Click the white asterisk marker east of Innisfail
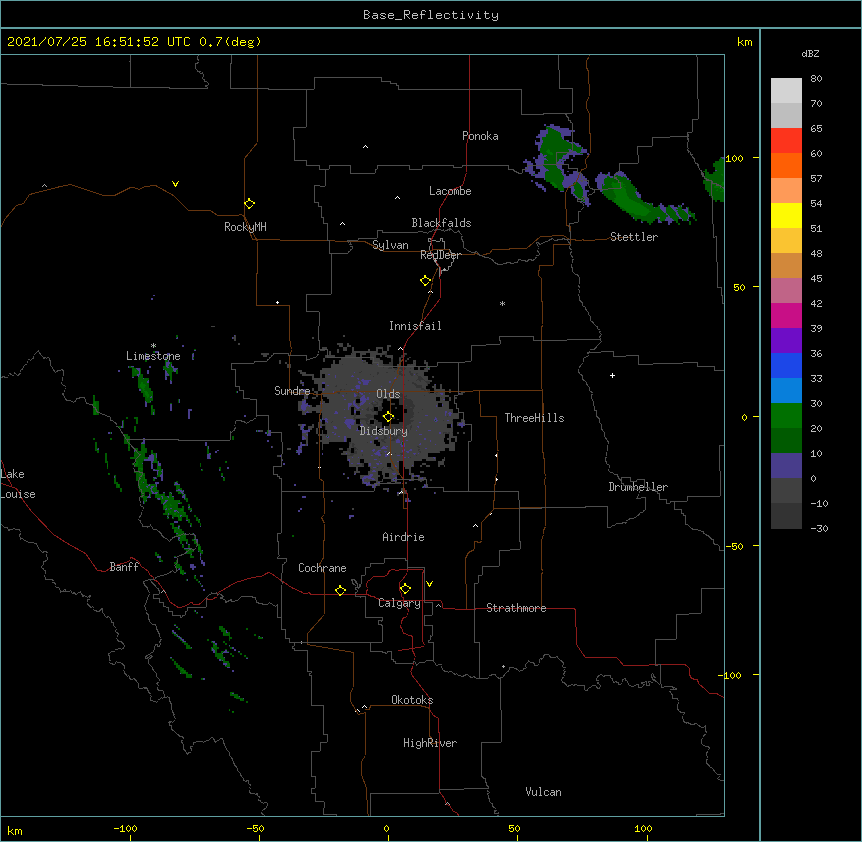The width and height of the screenshot is (862, 842). tap(502, 303)
